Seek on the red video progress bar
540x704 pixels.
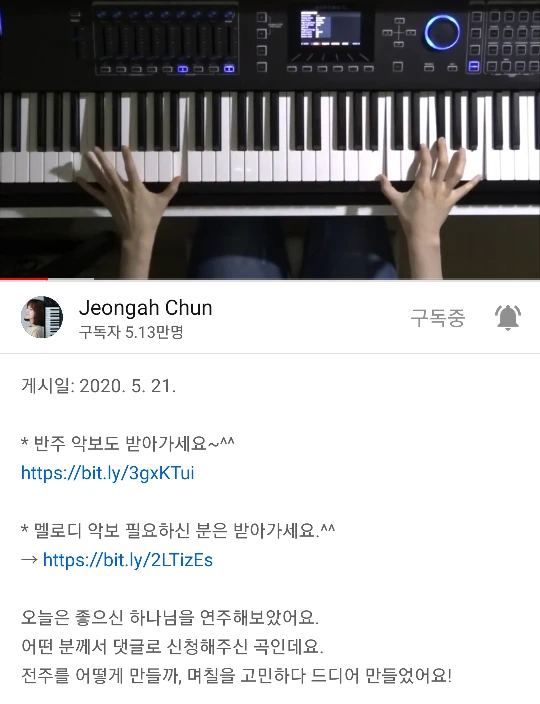click(270, 279)
